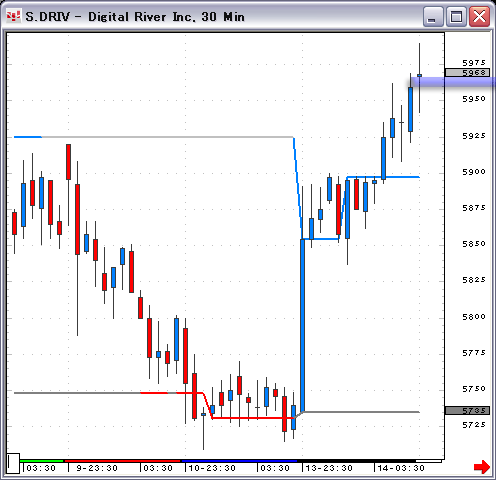Click the 13-23:30 time axis label
This screenshot has width=496, height=480.
329,468
